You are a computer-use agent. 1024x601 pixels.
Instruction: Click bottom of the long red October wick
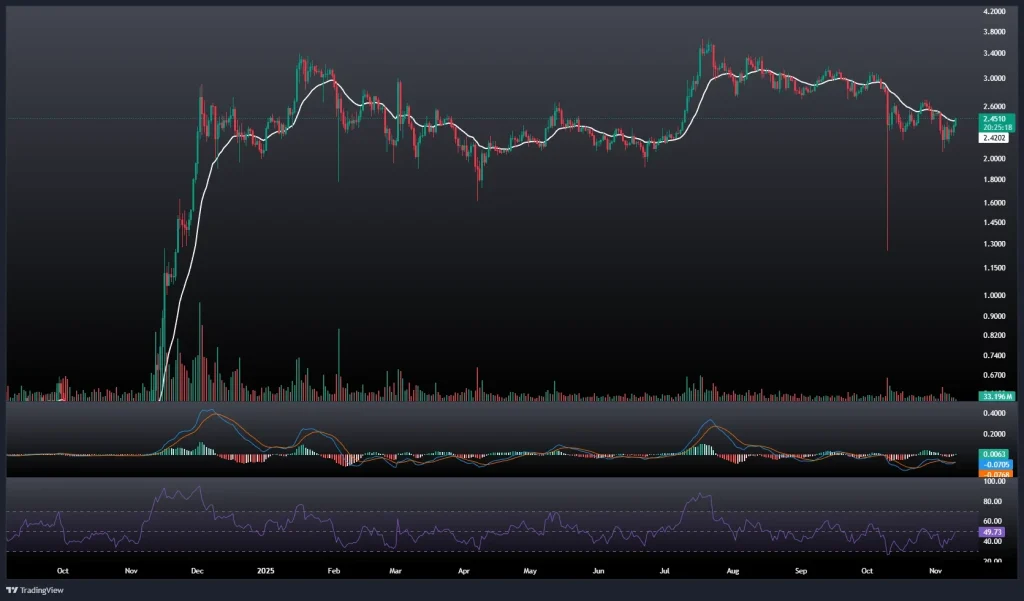click(x=887, y=249)
